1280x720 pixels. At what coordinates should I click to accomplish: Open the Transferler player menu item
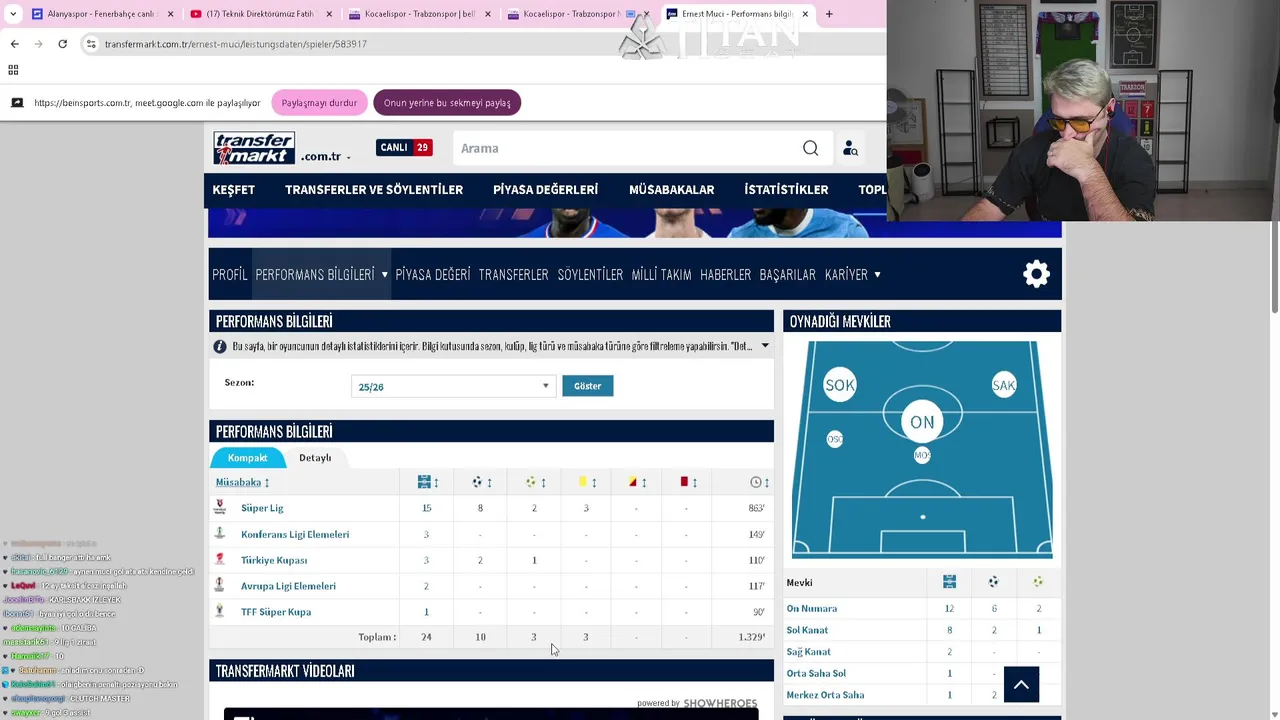point(513,274)
